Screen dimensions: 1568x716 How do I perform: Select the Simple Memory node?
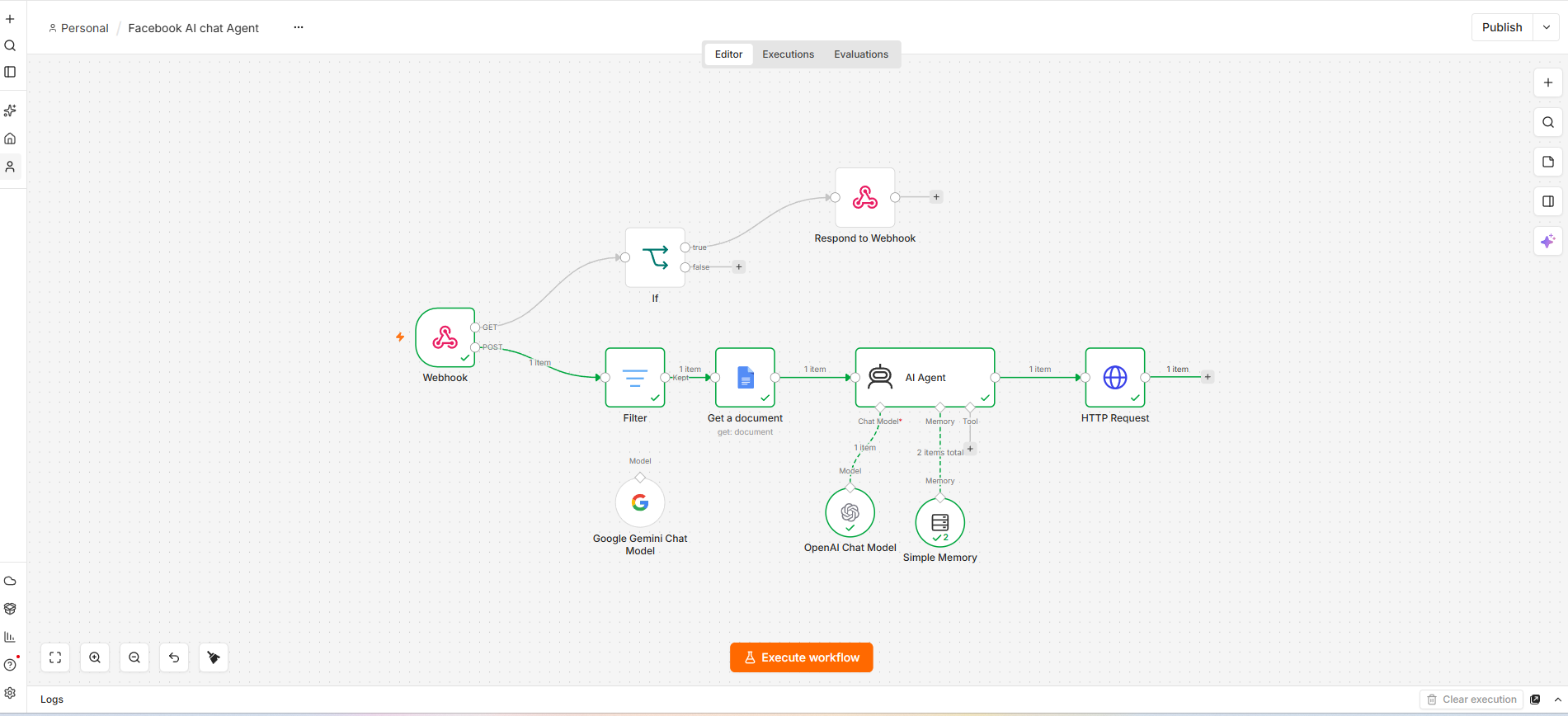[x=940, y=522]
